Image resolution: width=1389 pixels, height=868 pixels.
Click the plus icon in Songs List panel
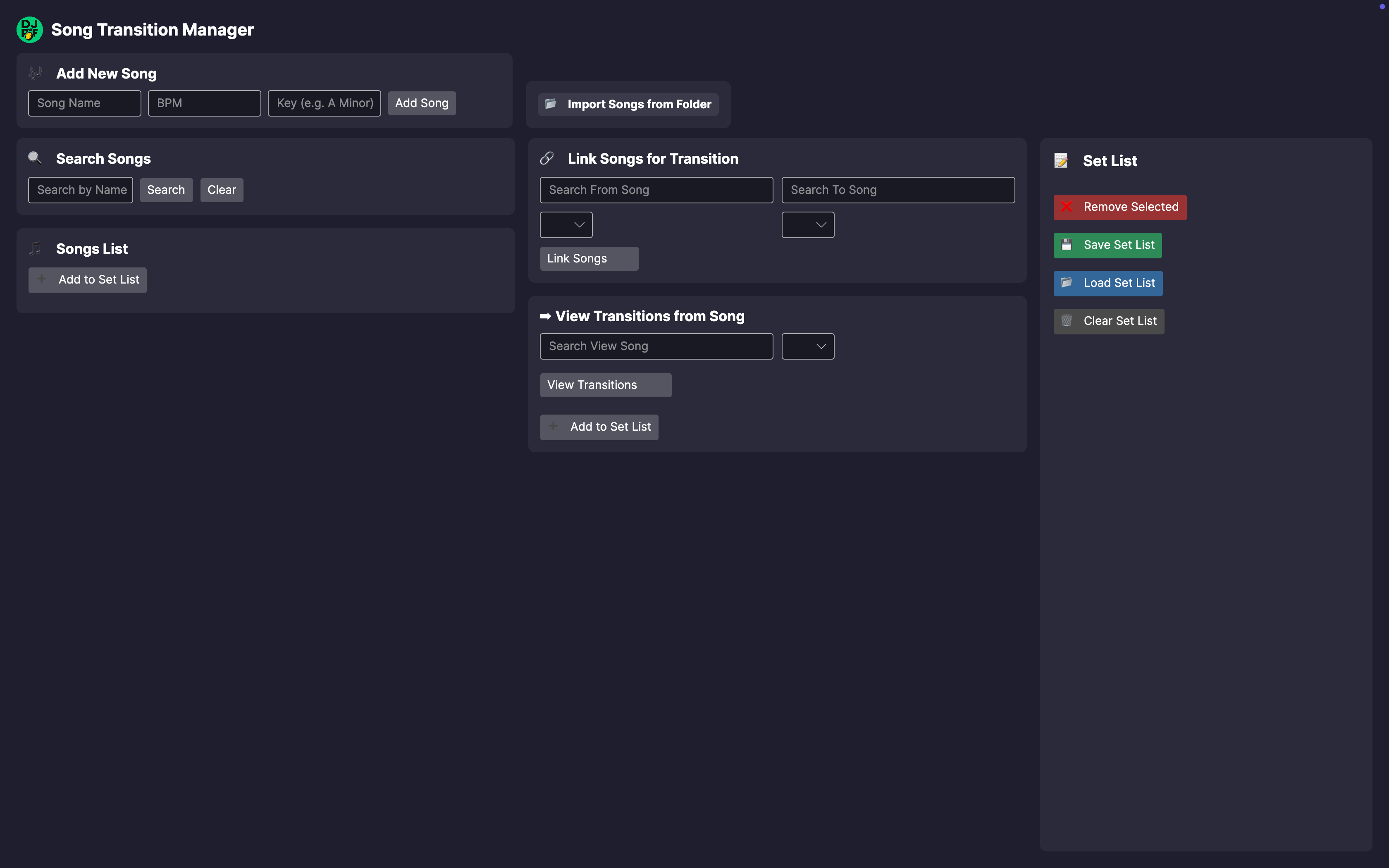coord(41,279)
